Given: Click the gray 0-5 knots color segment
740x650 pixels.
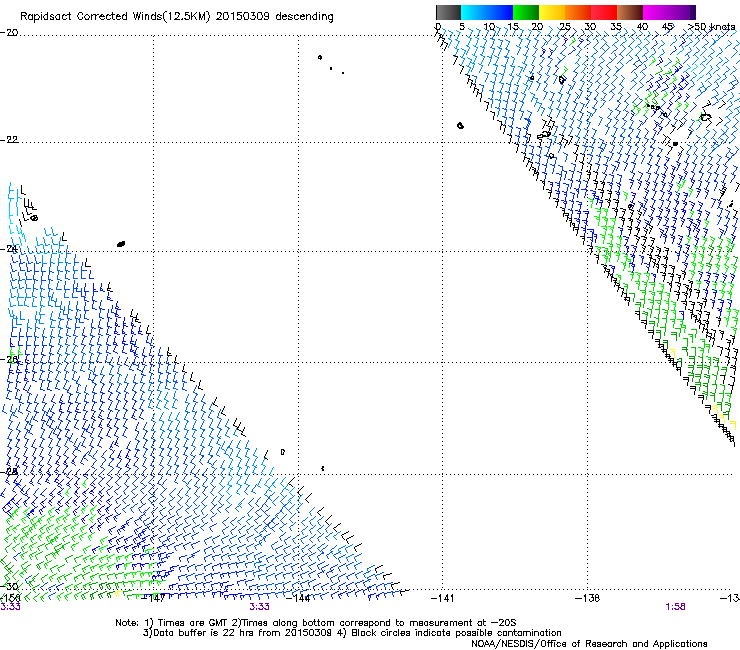Looking at the screenshot, I should tap(448, 12).
